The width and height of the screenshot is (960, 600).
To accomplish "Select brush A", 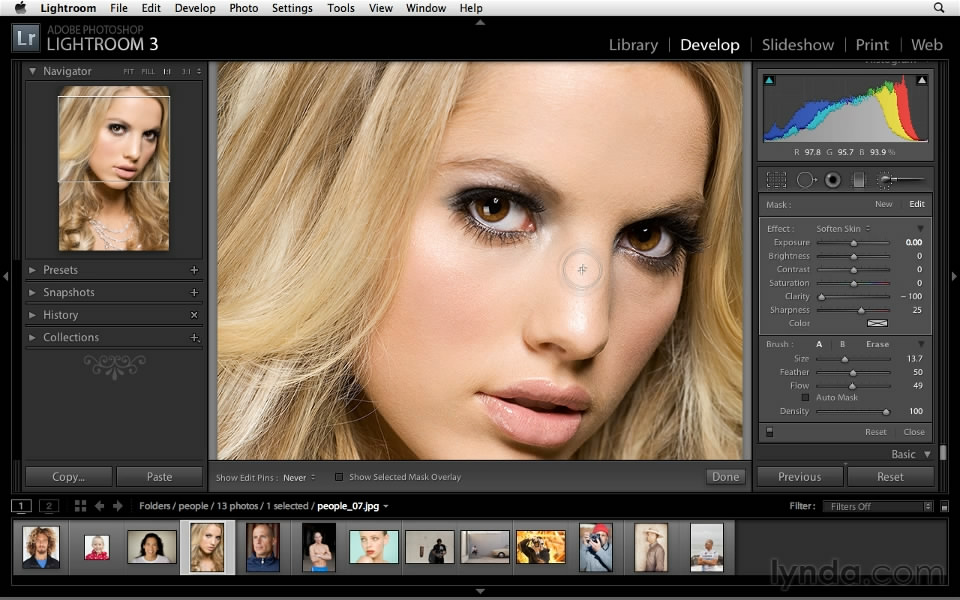I will click(x=819, y=344).
